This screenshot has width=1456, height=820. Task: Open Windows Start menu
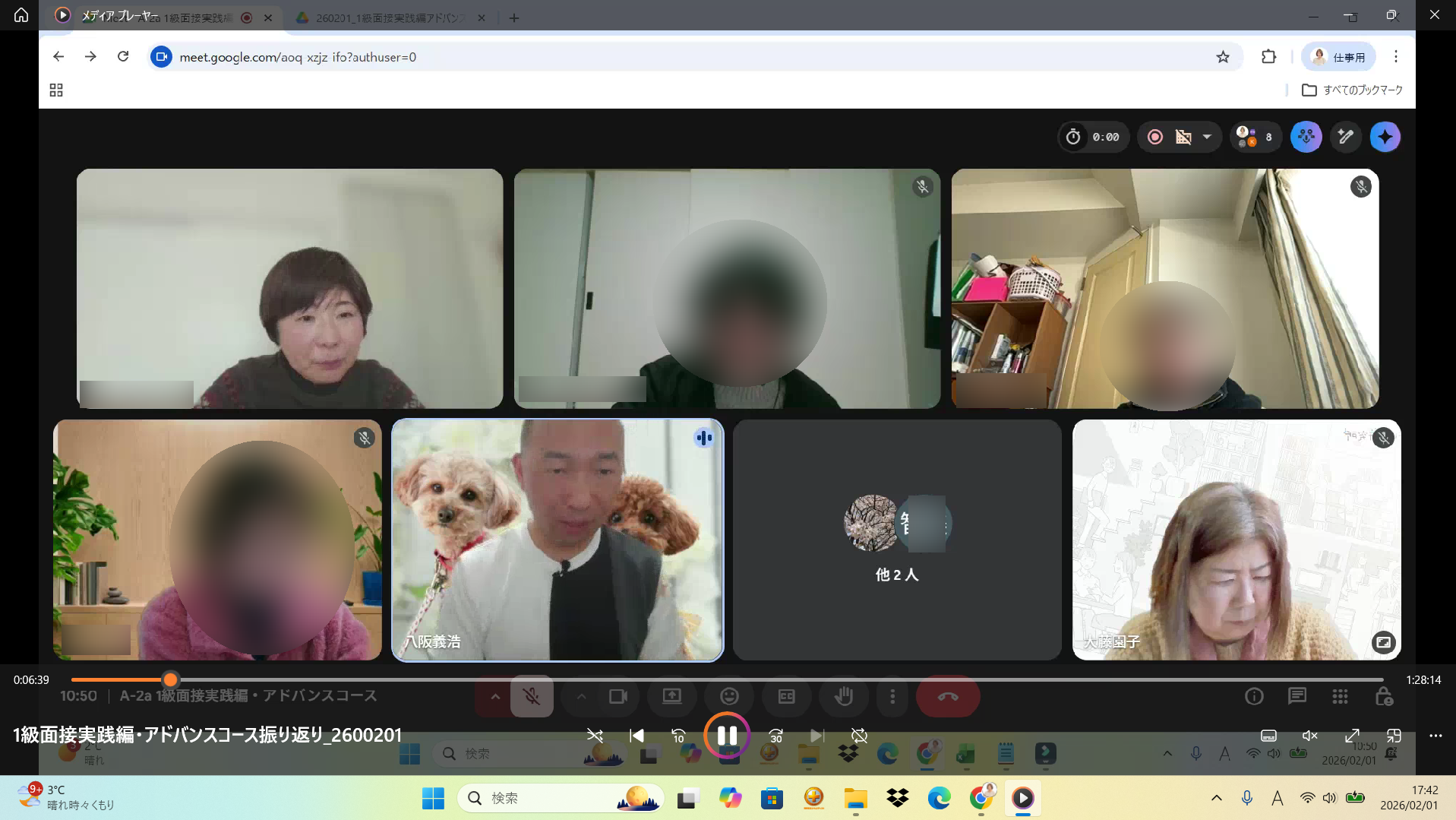pos(433,798)
